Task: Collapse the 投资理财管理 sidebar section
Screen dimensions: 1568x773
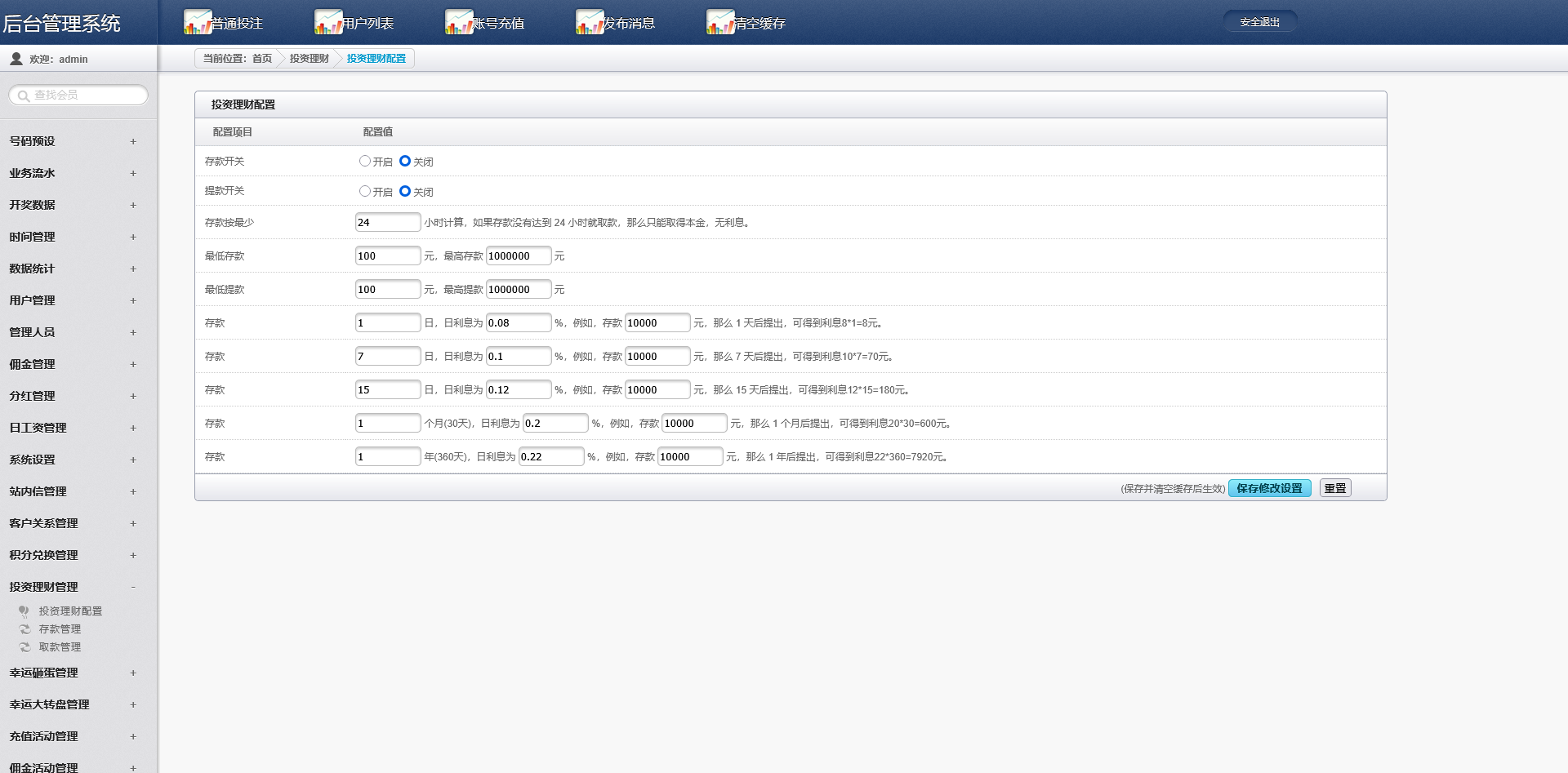Action: pyautogui.click(x=133, y=587)
